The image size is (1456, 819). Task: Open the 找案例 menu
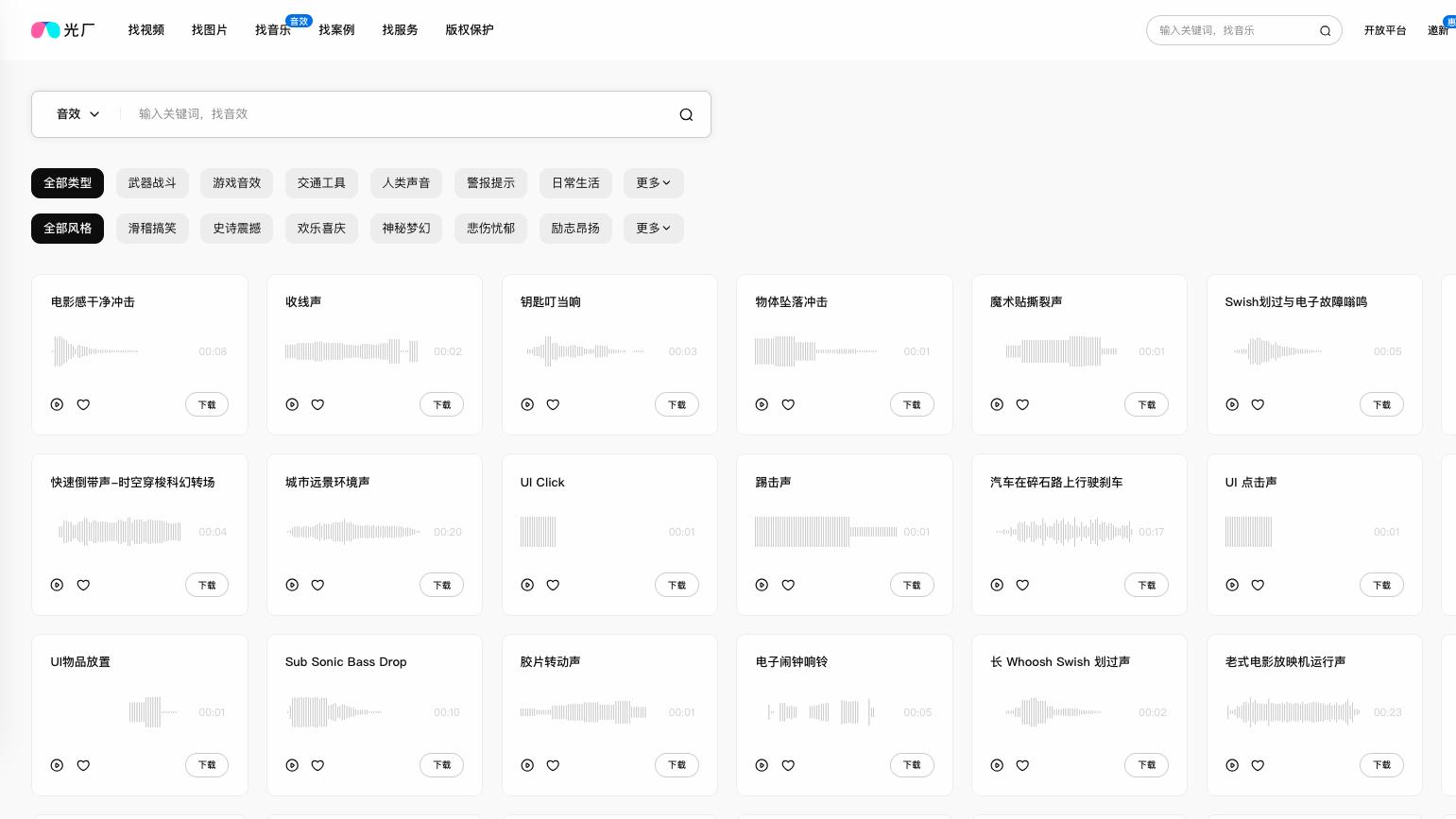(x=336, y=30)
